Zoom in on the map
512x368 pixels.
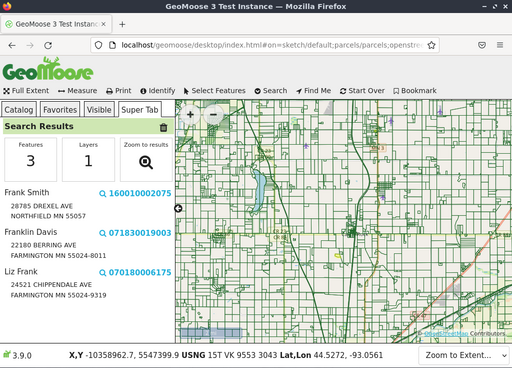click(x=190, y=115)
